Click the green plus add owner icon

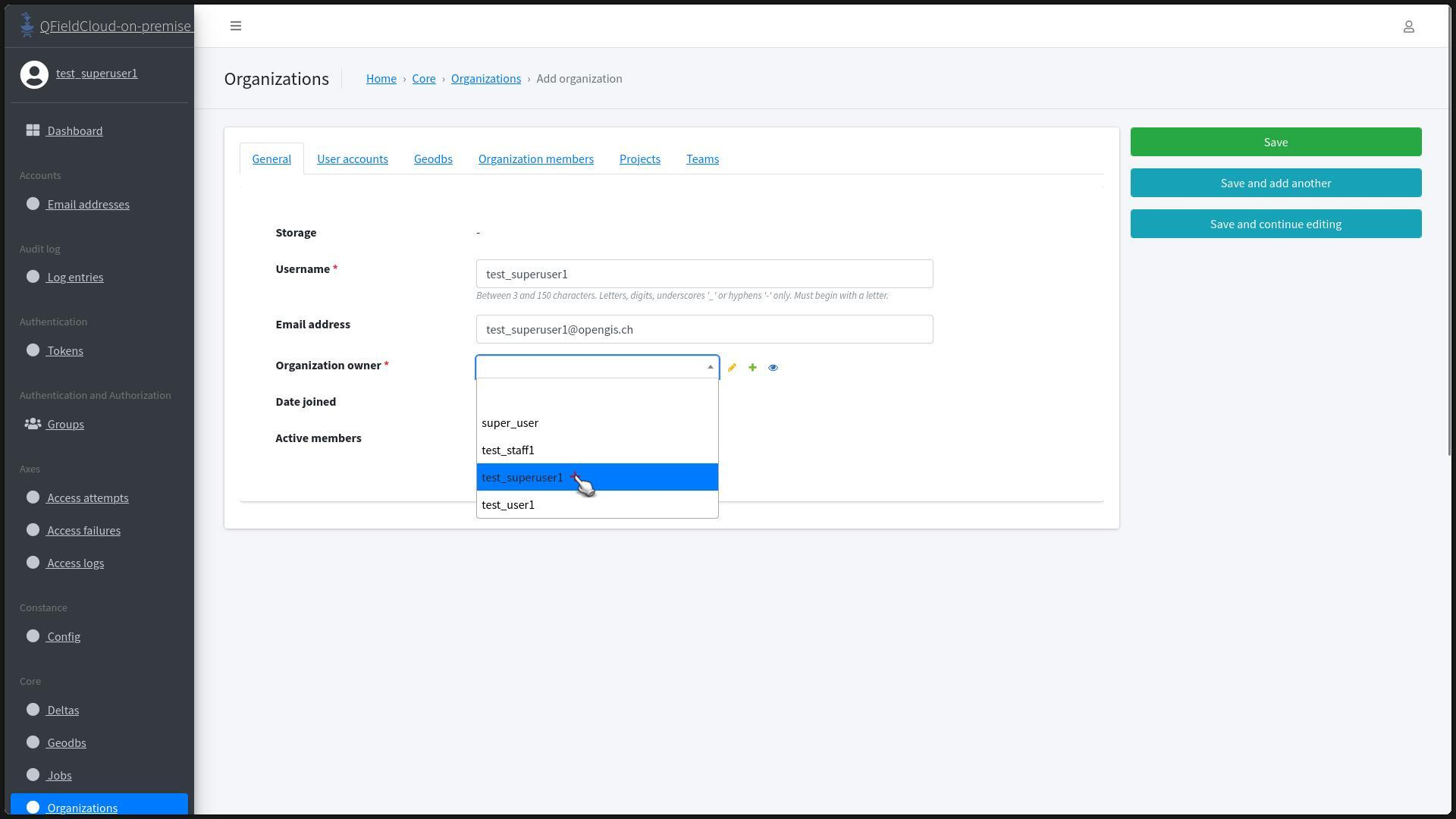tap(752, 368)
